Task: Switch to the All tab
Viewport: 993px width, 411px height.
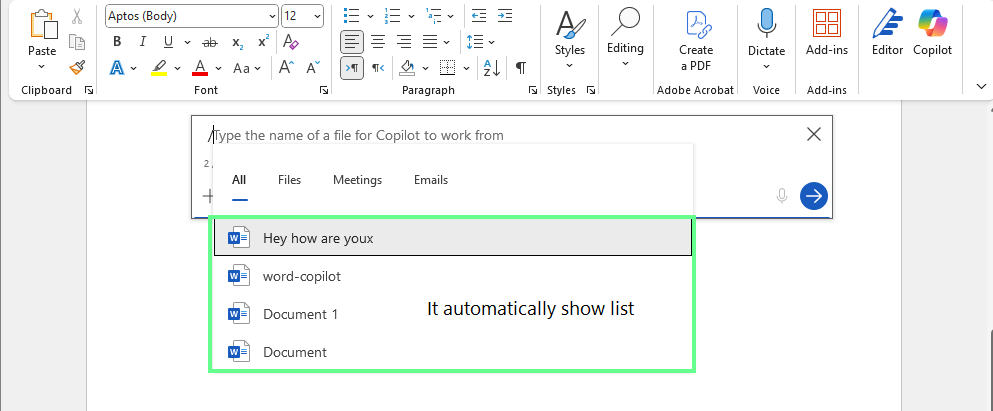Action: (239, 180)
